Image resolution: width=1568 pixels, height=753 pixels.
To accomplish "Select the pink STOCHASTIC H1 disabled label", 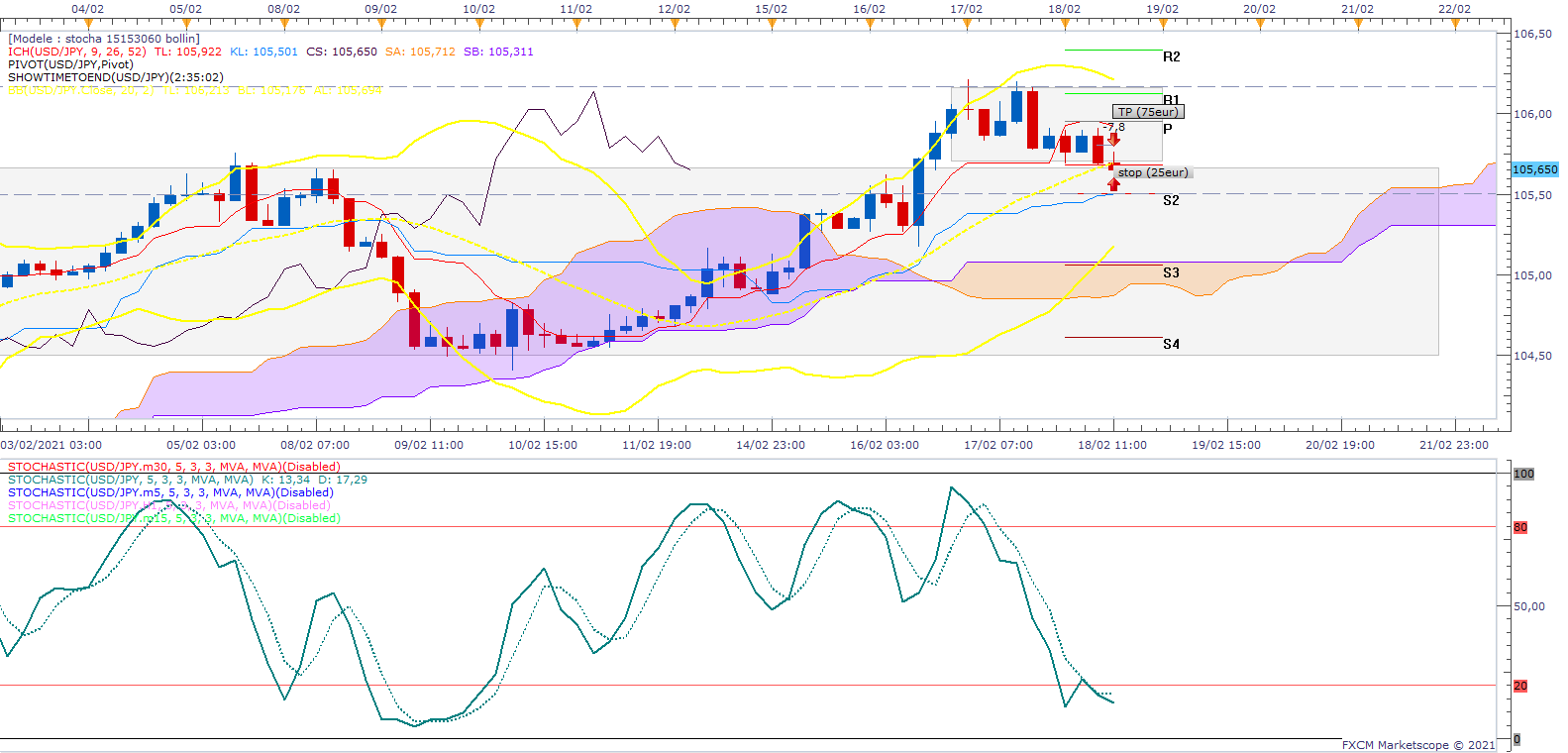I will [x=169, y=505].
